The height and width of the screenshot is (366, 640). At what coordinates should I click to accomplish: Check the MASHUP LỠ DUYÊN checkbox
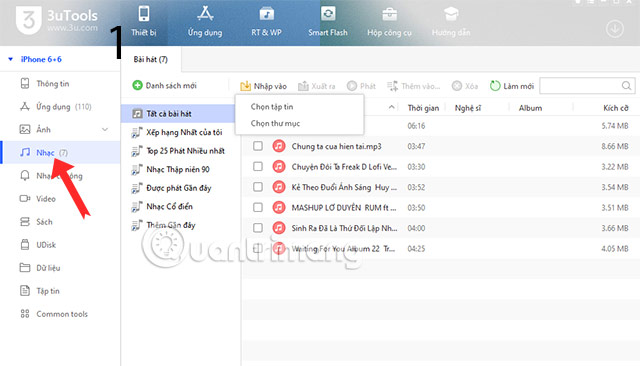click(x=258, y=207)
